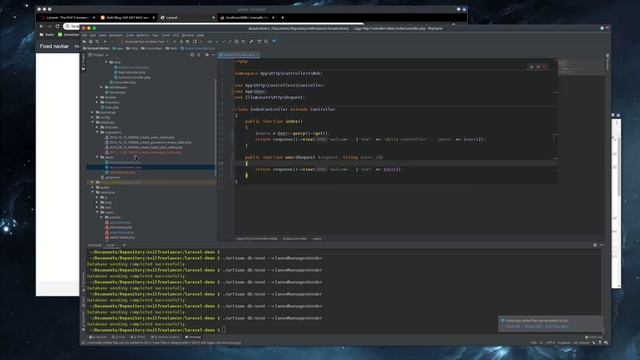Click the project tree vertical scrollbar
The image size is (640, 360).
pos(215,127)
